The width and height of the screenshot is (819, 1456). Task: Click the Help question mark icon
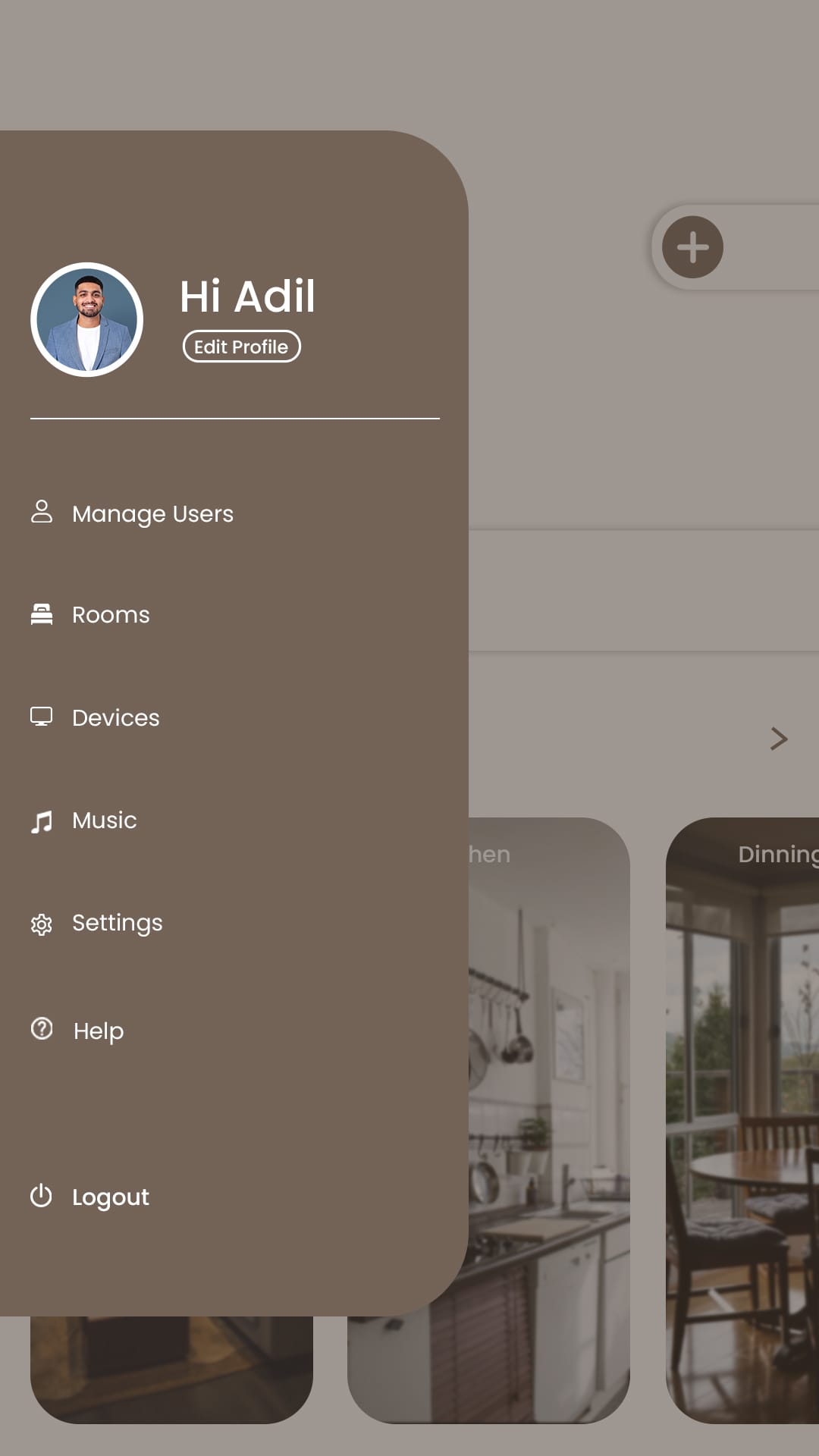tap(42, 1029)
